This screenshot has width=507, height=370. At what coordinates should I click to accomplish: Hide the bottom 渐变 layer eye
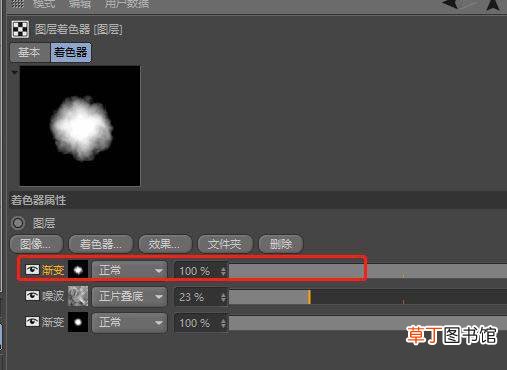point(32,322)
